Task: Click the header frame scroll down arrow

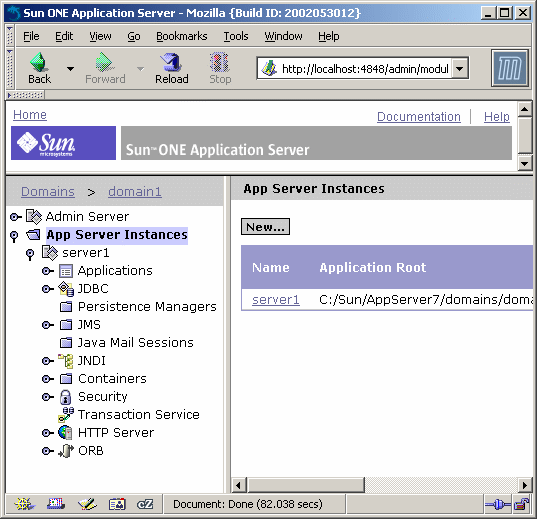Action: point(525,163)
